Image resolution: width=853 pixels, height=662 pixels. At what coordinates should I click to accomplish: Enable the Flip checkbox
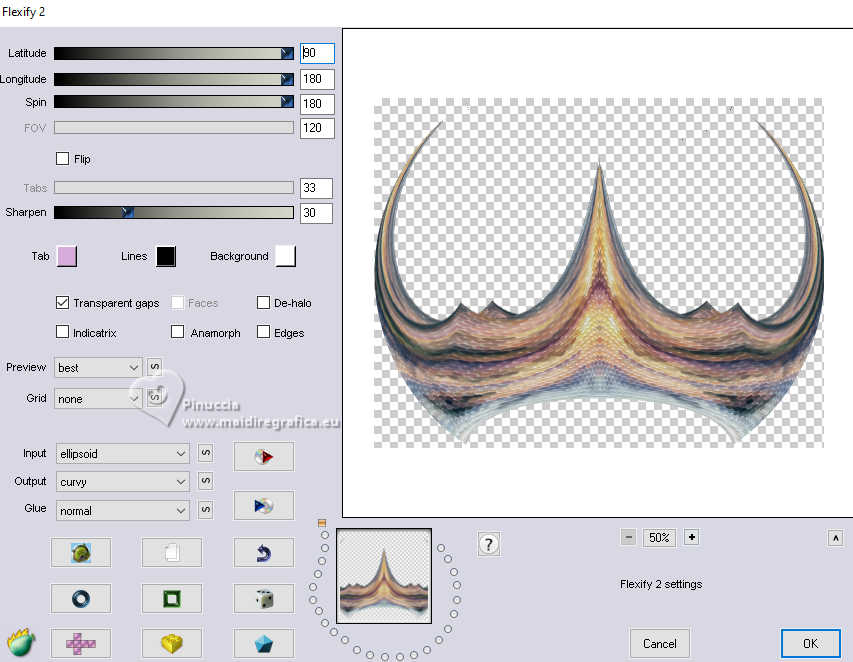pos(63,158)
